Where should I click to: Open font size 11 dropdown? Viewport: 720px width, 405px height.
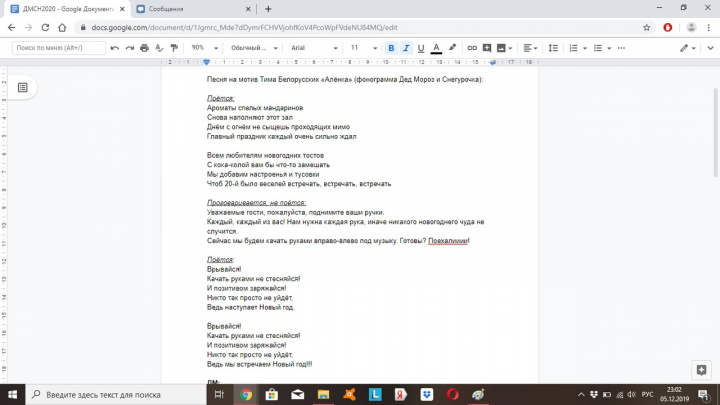pos(364,48)
